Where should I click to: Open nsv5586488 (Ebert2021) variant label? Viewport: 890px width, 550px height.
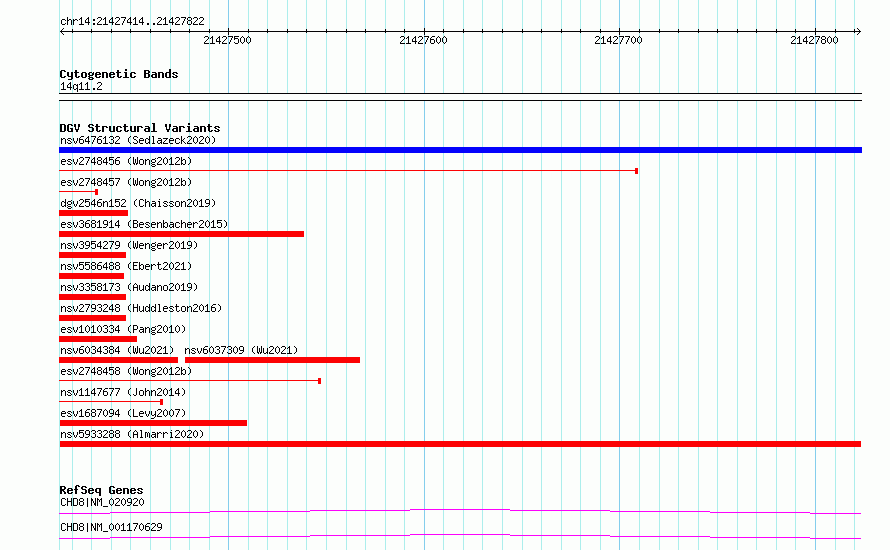tap(126, 266)
